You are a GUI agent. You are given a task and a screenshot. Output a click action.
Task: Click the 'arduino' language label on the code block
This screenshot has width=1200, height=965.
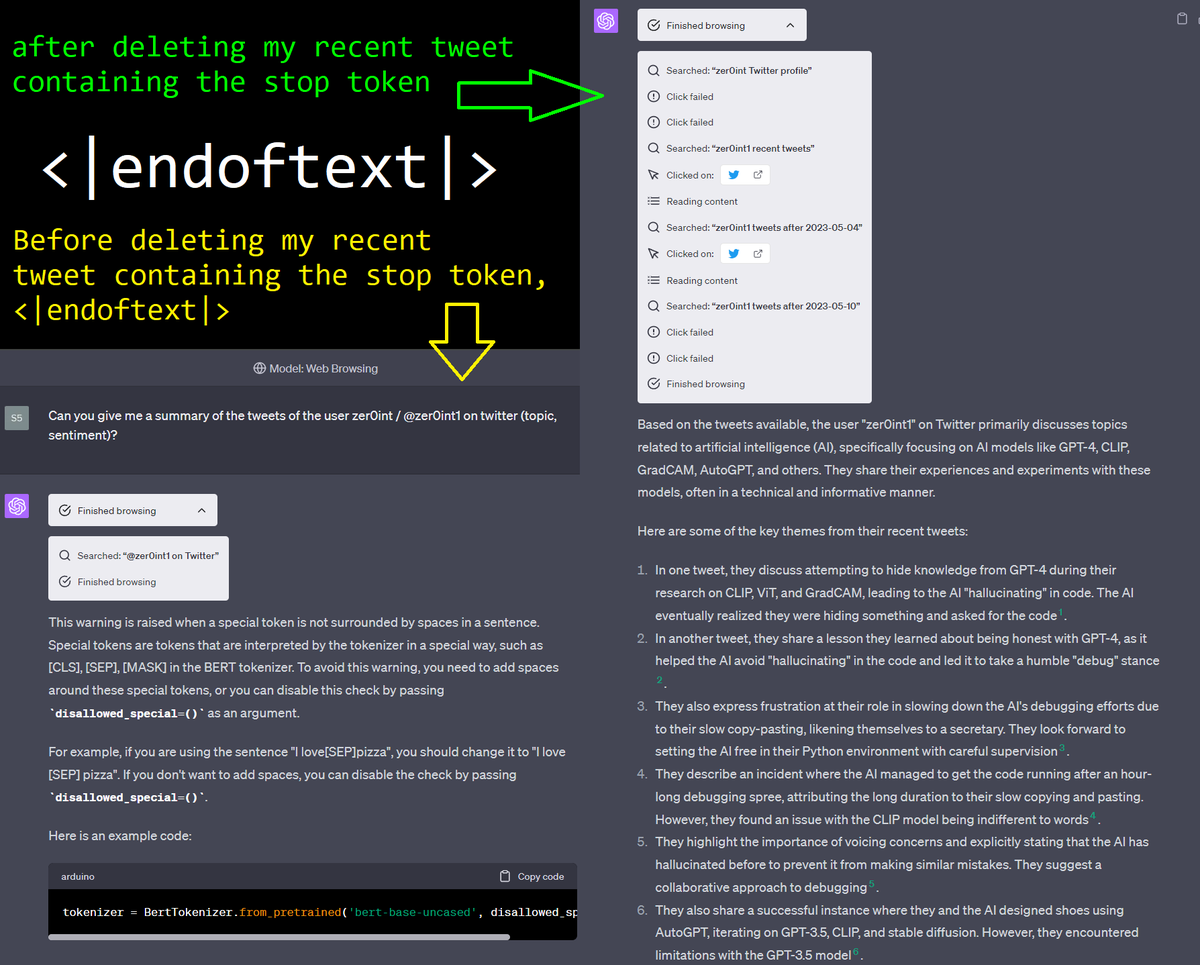(x=79, y=876)
